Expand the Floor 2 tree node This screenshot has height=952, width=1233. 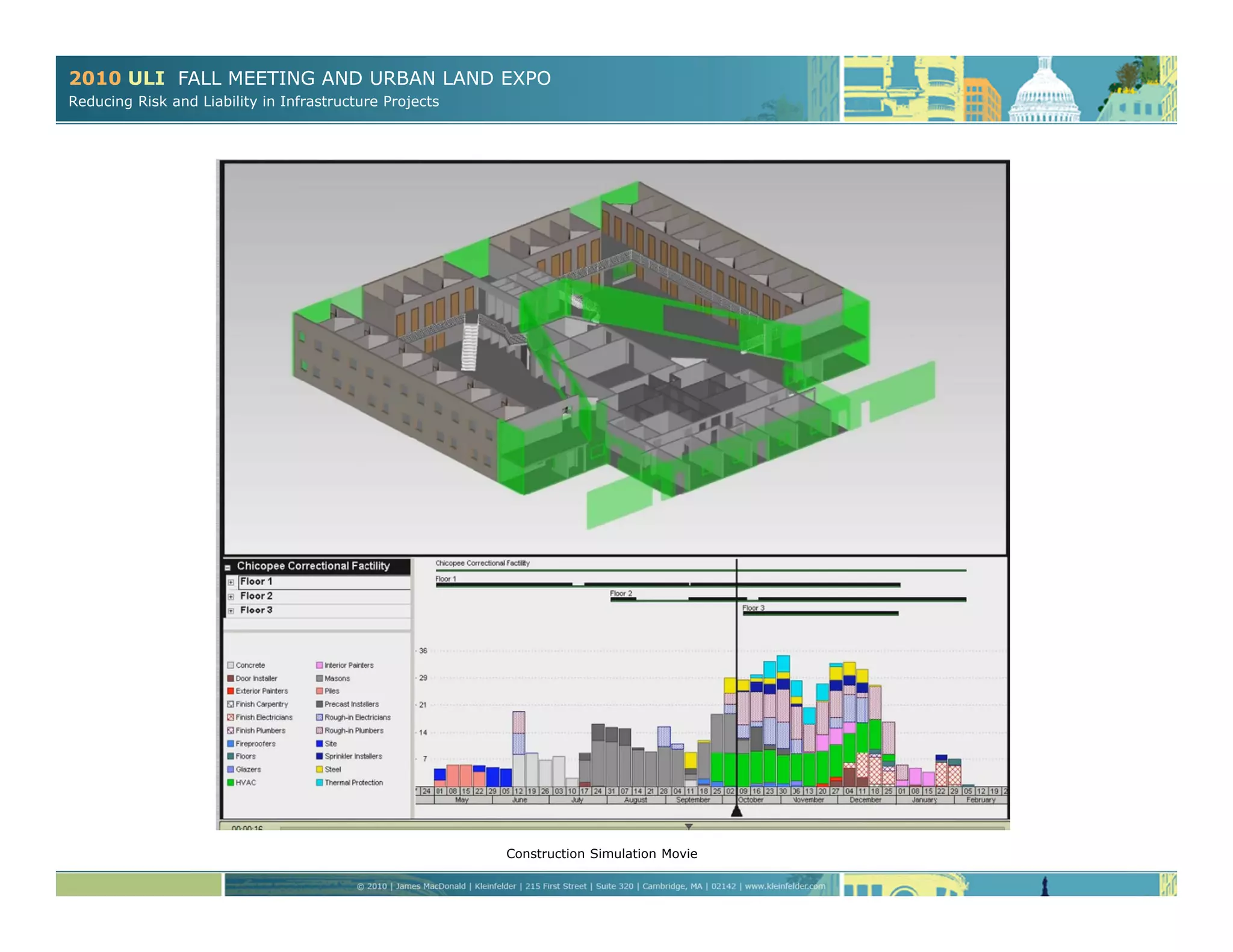pyautogui.click(x=231, y=597)
